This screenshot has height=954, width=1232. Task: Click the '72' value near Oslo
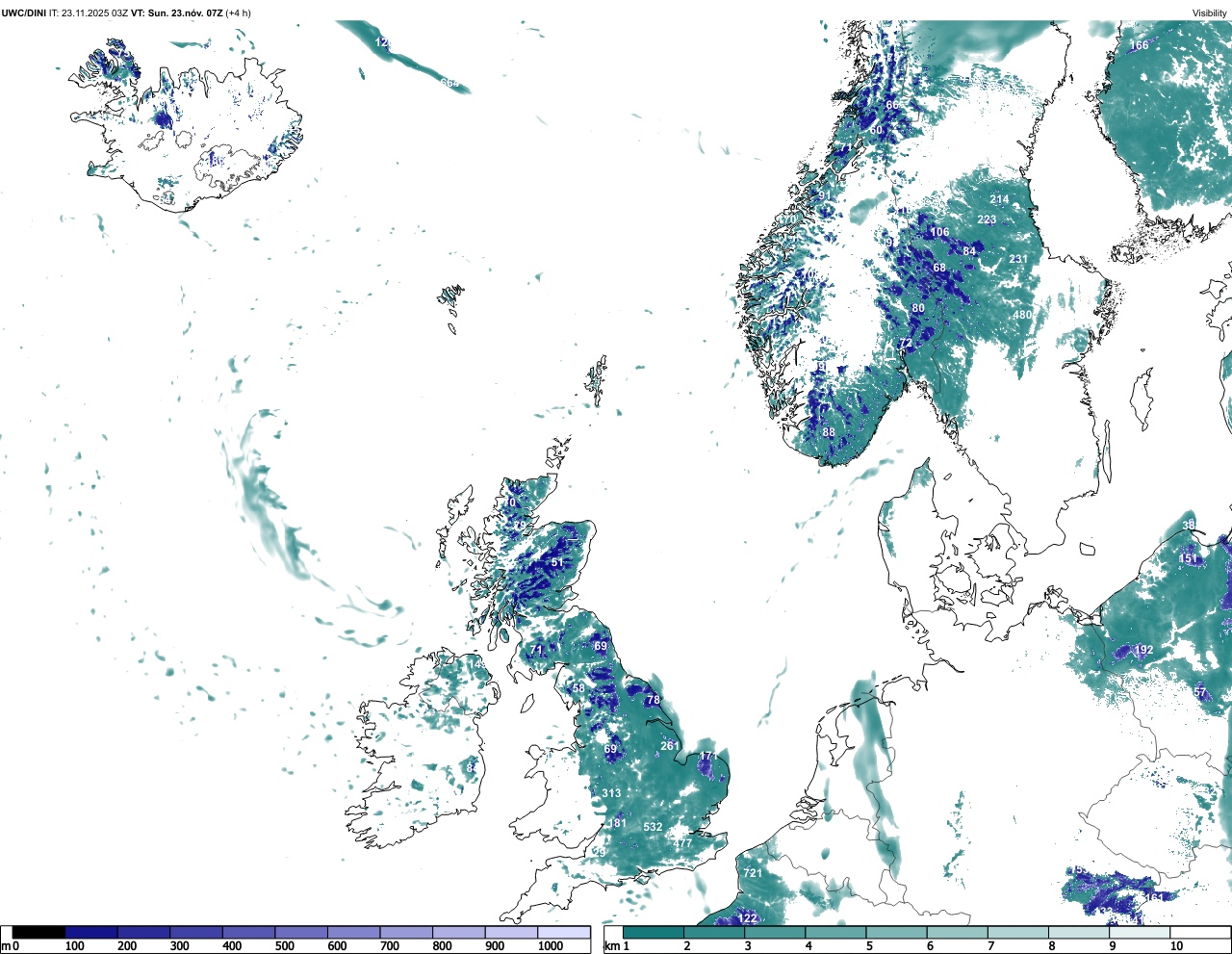pyautogui.click(x=905, y=344)
